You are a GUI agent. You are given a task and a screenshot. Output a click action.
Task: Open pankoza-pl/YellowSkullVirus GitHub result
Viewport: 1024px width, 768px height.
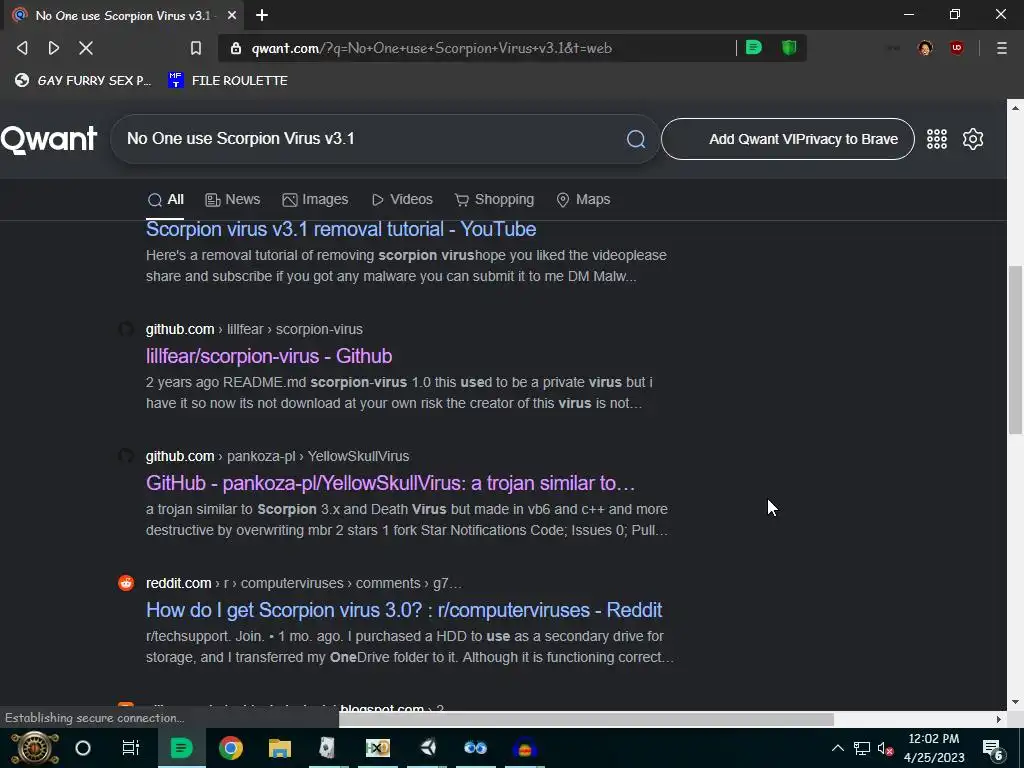click(x=391, y=483)
